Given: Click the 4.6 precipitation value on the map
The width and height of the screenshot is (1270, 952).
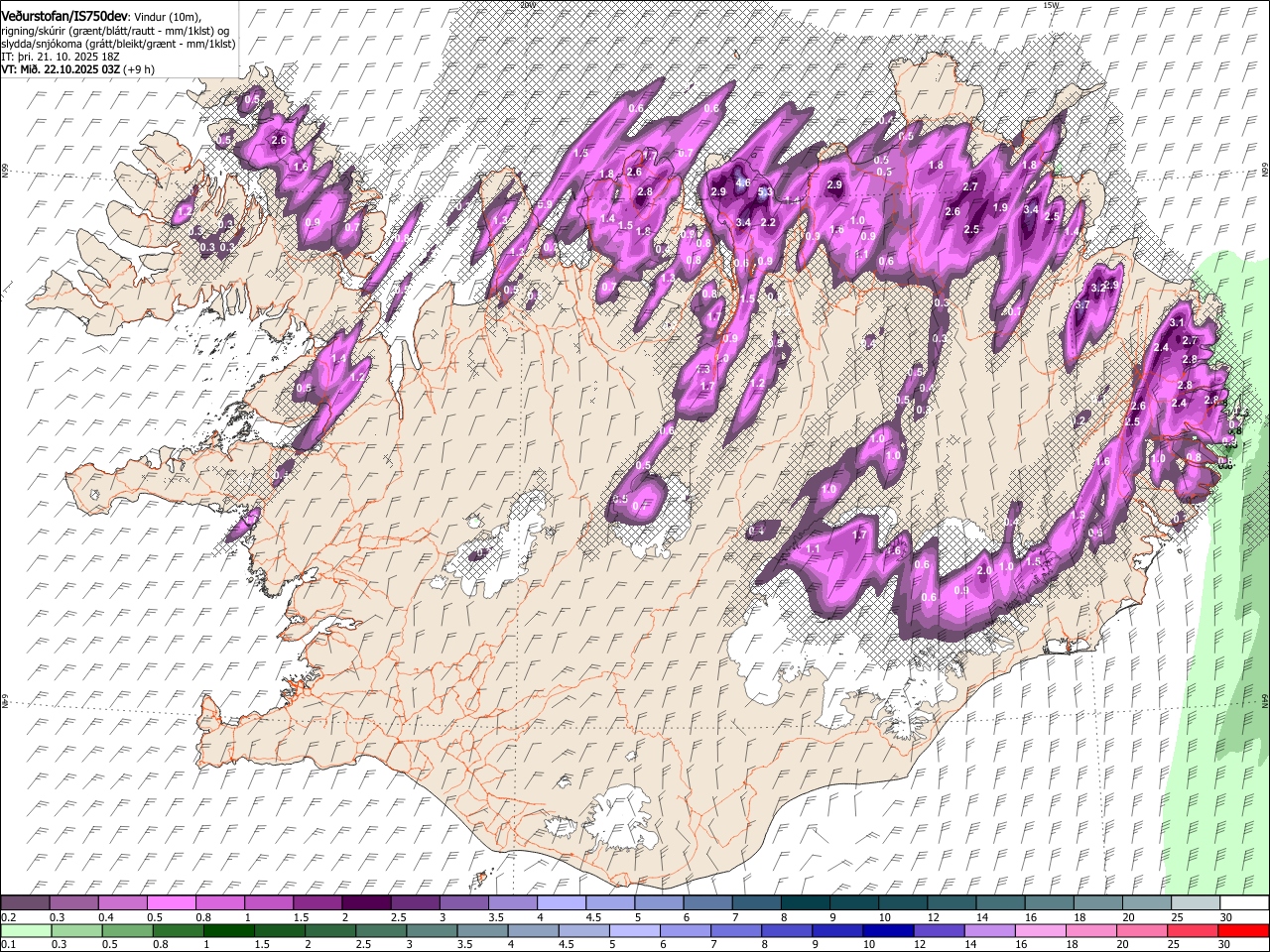Looking at the screenshot, I should 742,182.
